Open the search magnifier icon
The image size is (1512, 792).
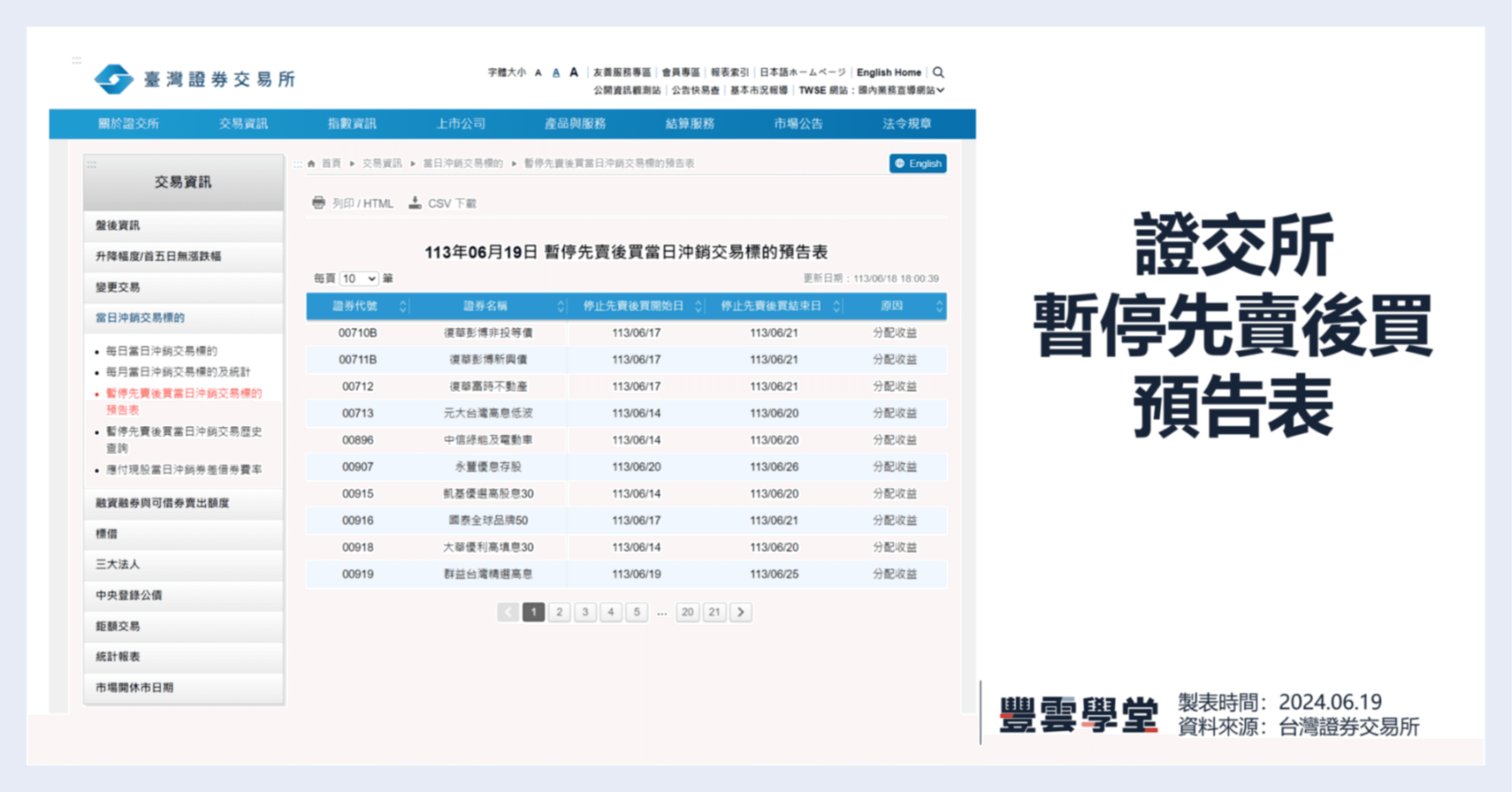click(938, 72)
